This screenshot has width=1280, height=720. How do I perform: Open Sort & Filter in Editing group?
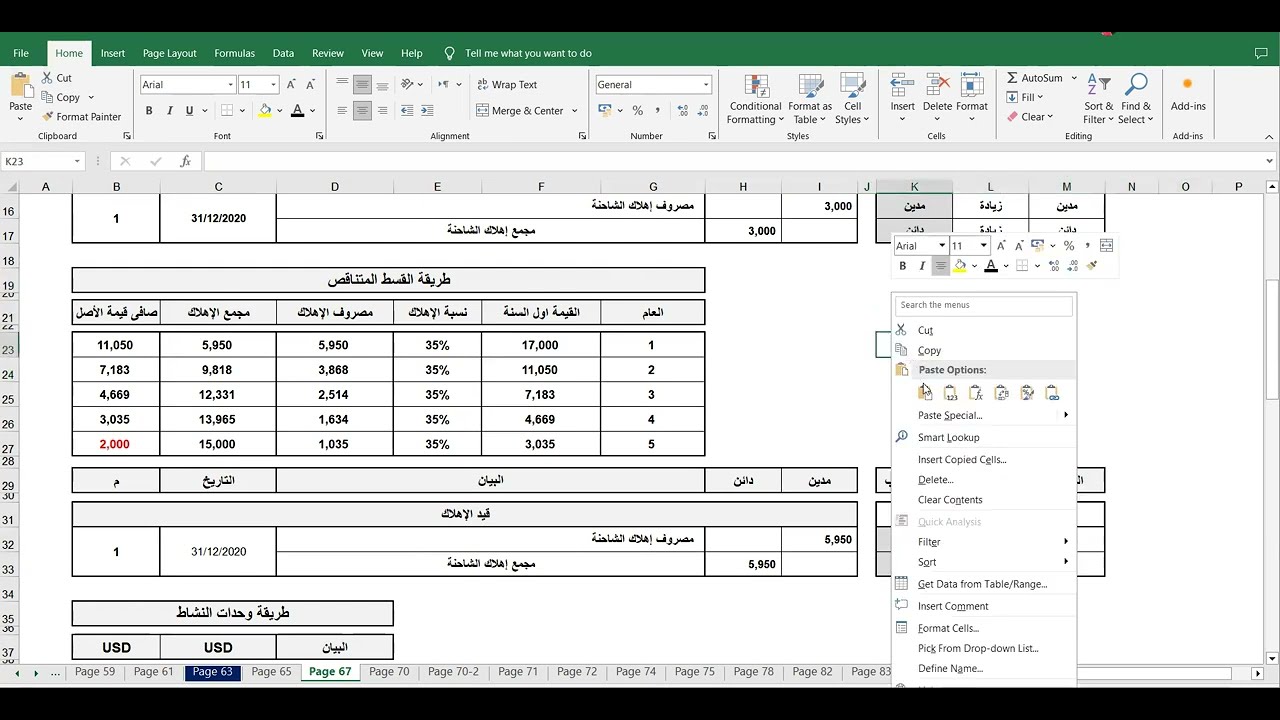click(1098, 99)
